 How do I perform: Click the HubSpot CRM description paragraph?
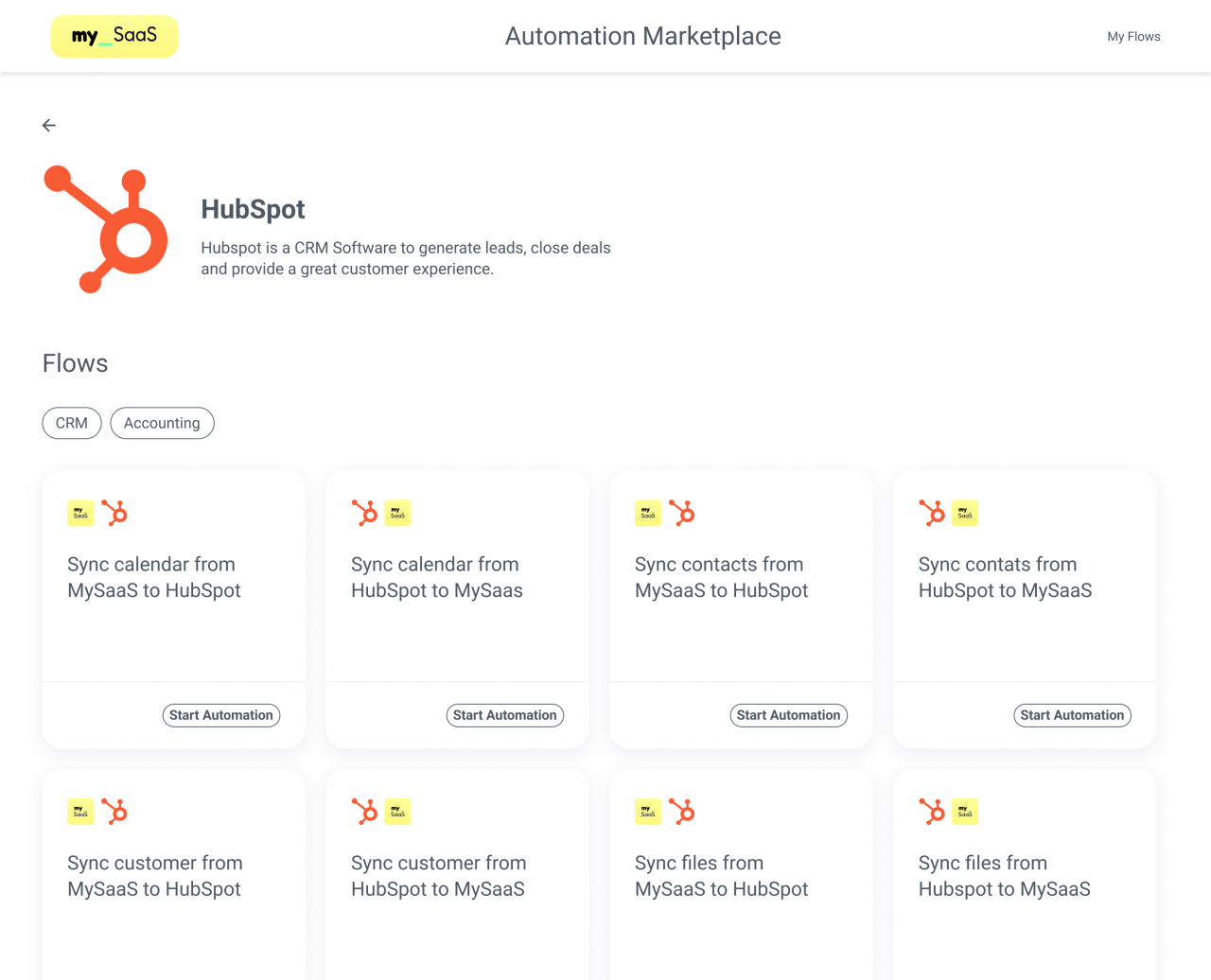[x=406, y=258]
